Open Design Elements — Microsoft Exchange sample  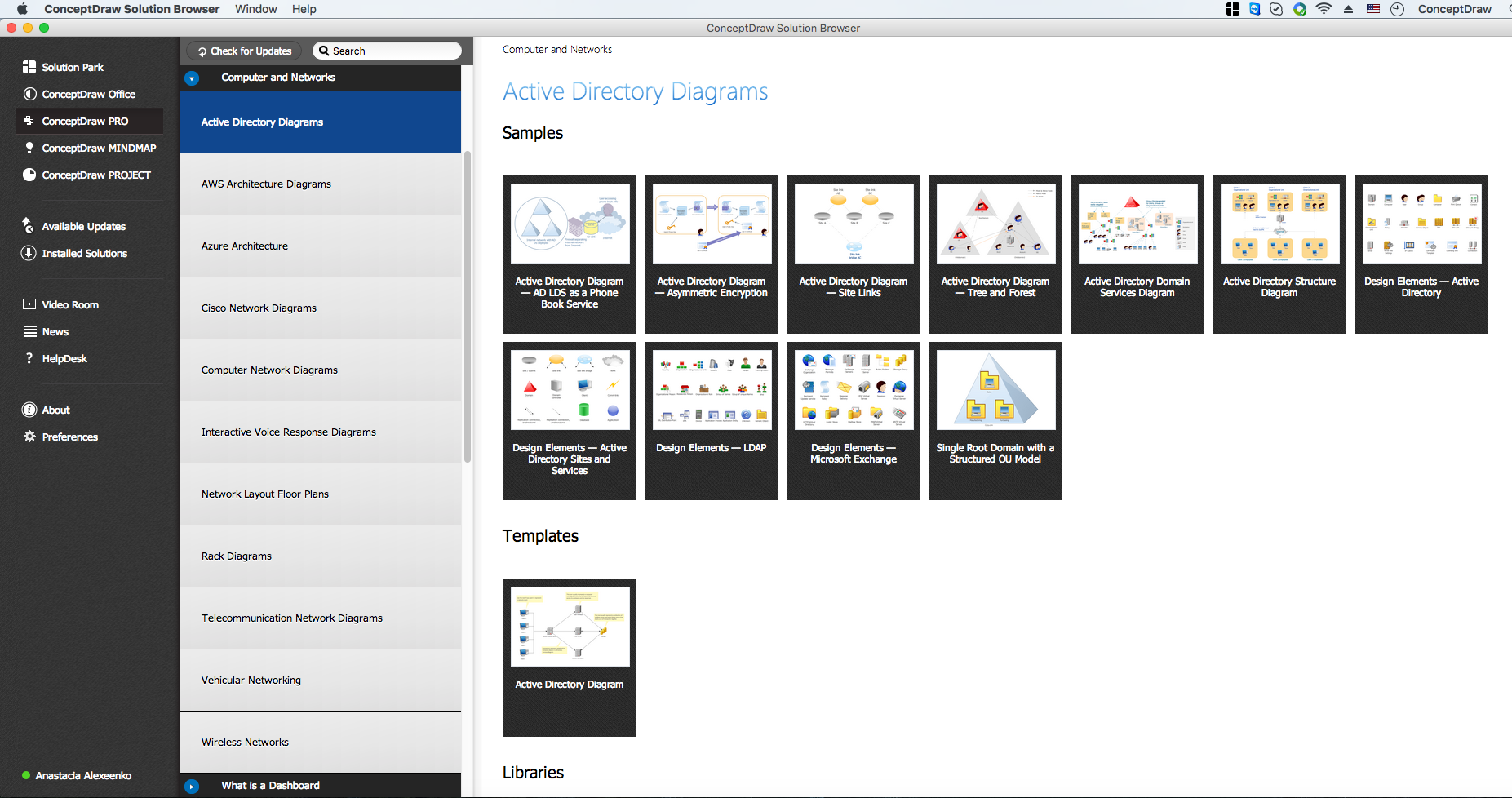pos(854,420)
